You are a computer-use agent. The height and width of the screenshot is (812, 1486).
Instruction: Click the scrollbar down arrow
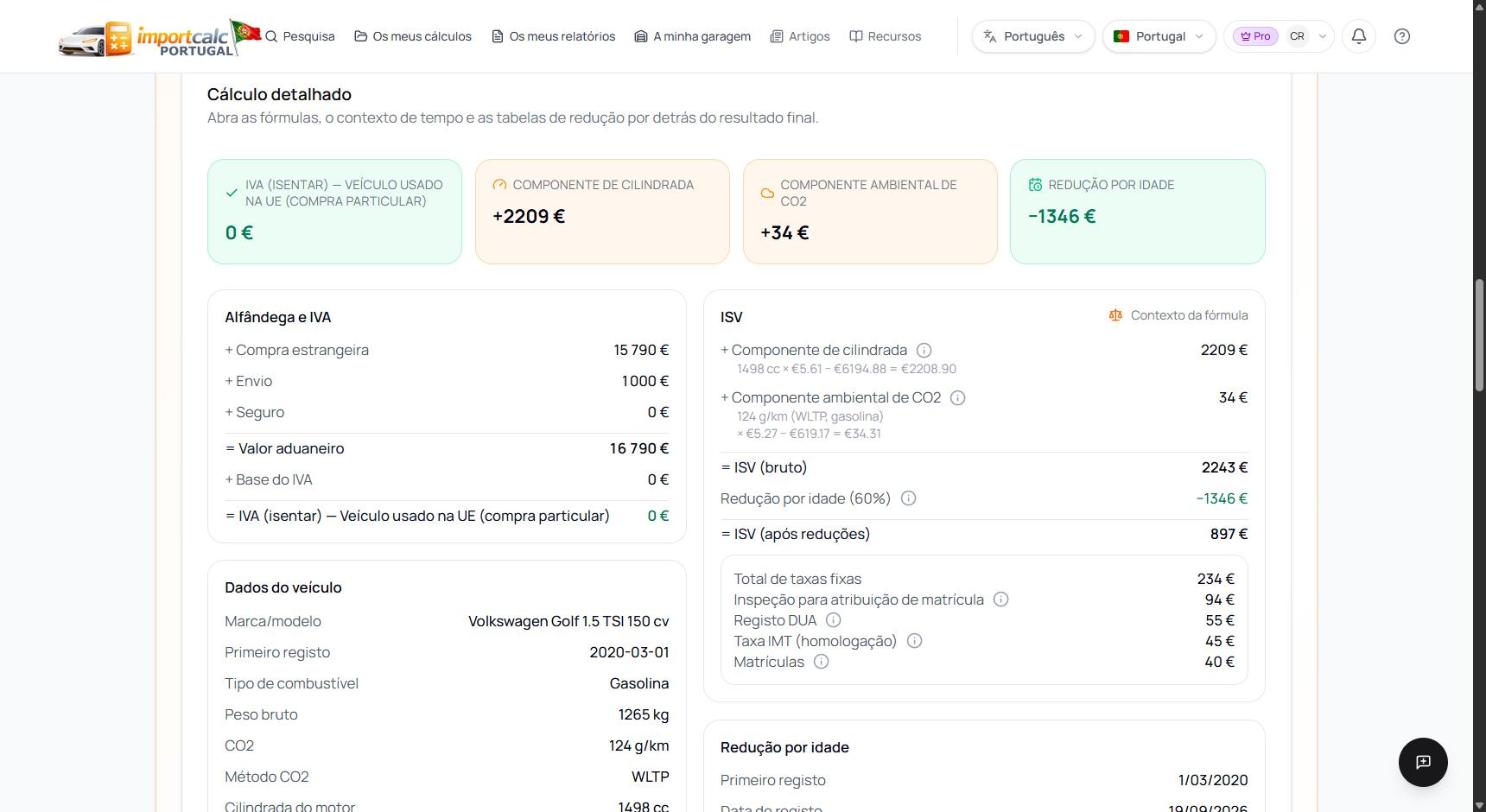[x=1478, y=804]
